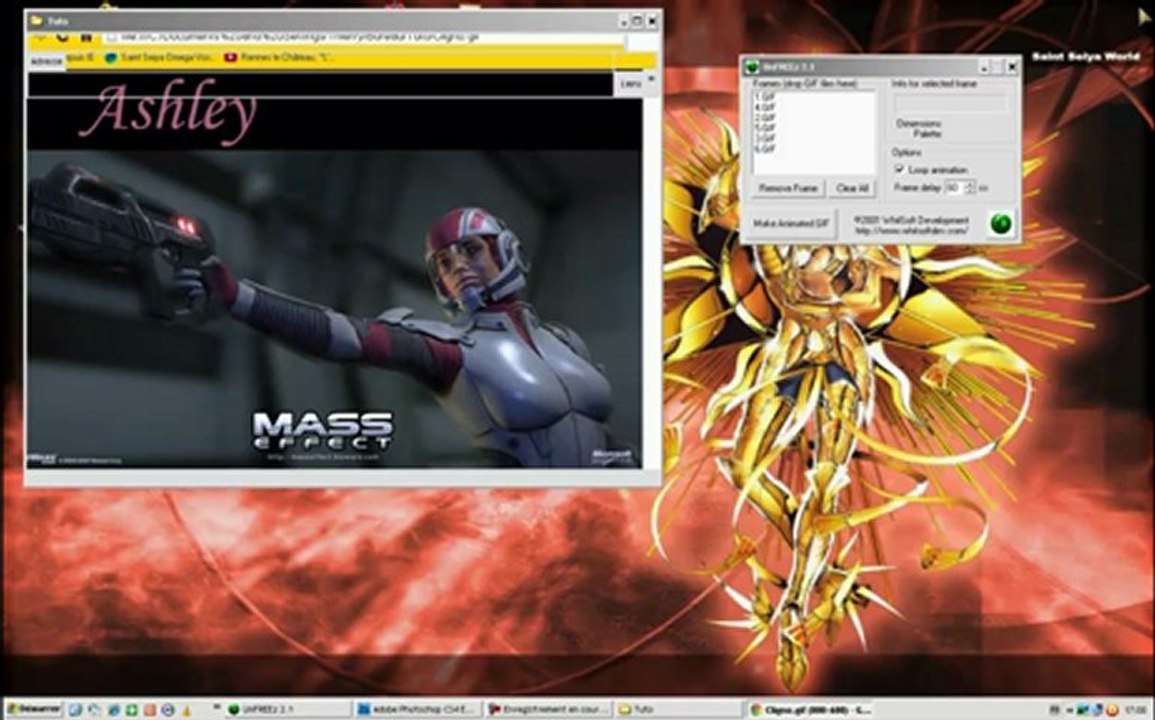Click the Frame delay input field

[x=953, y=188]
